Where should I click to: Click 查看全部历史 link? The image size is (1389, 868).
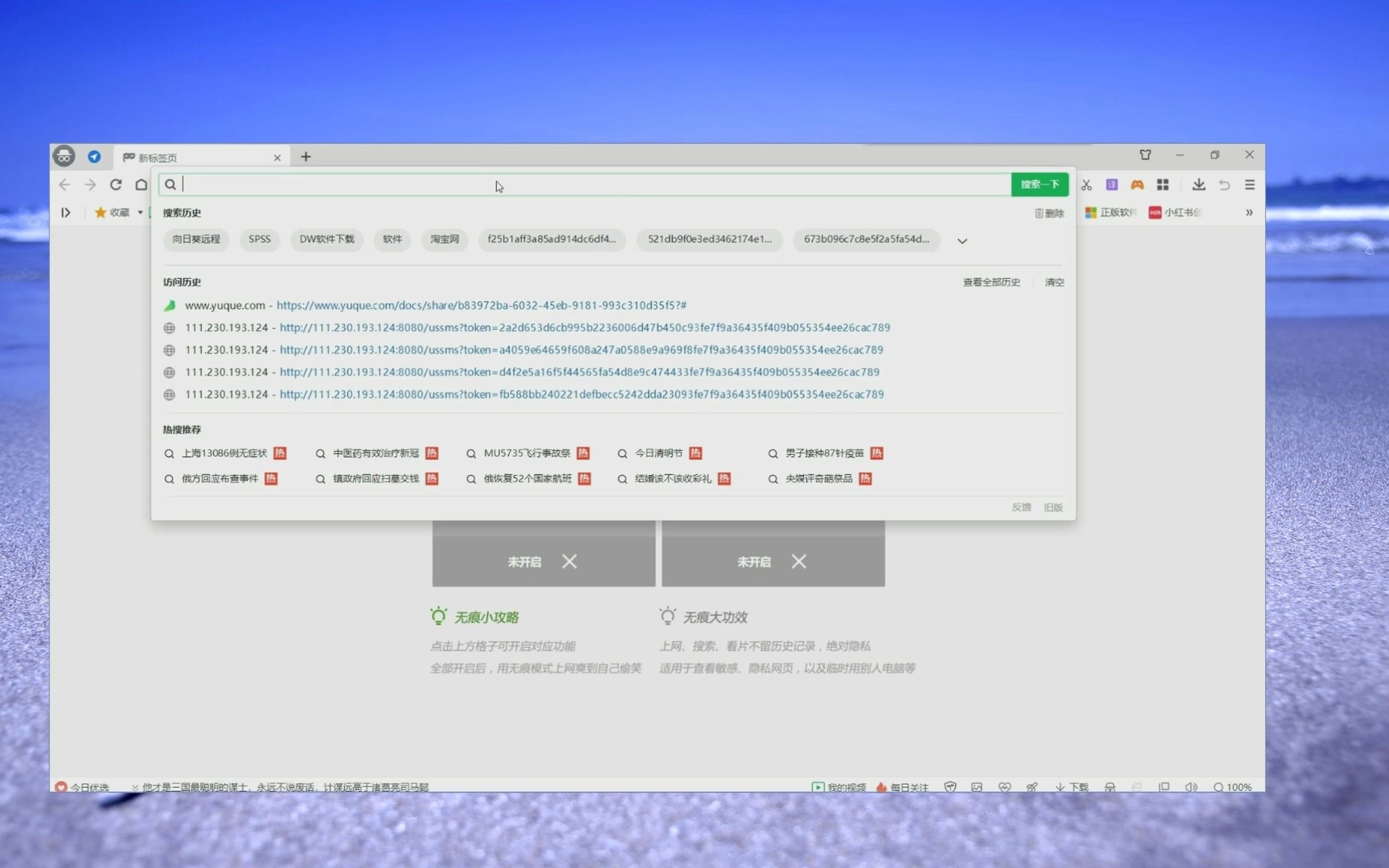tap(991, 282)
